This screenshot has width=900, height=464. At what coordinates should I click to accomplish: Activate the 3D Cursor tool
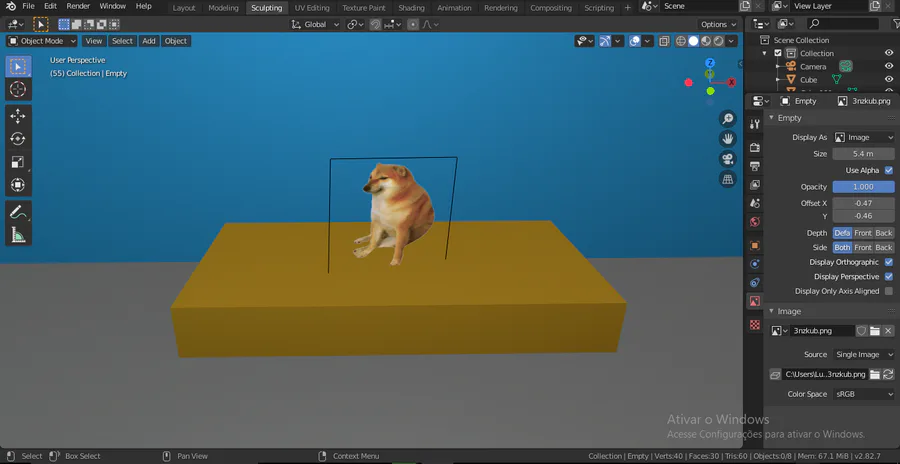coord(18,89)
